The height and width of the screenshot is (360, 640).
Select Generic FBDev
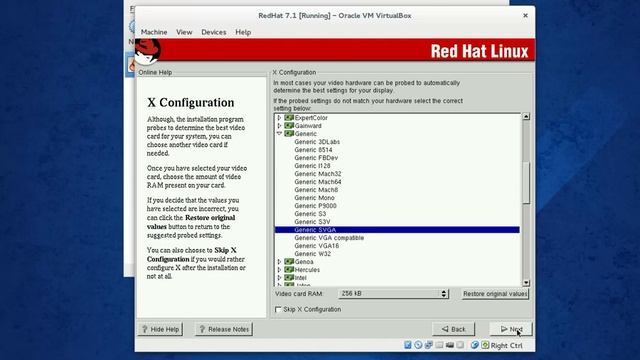[316, 158]
